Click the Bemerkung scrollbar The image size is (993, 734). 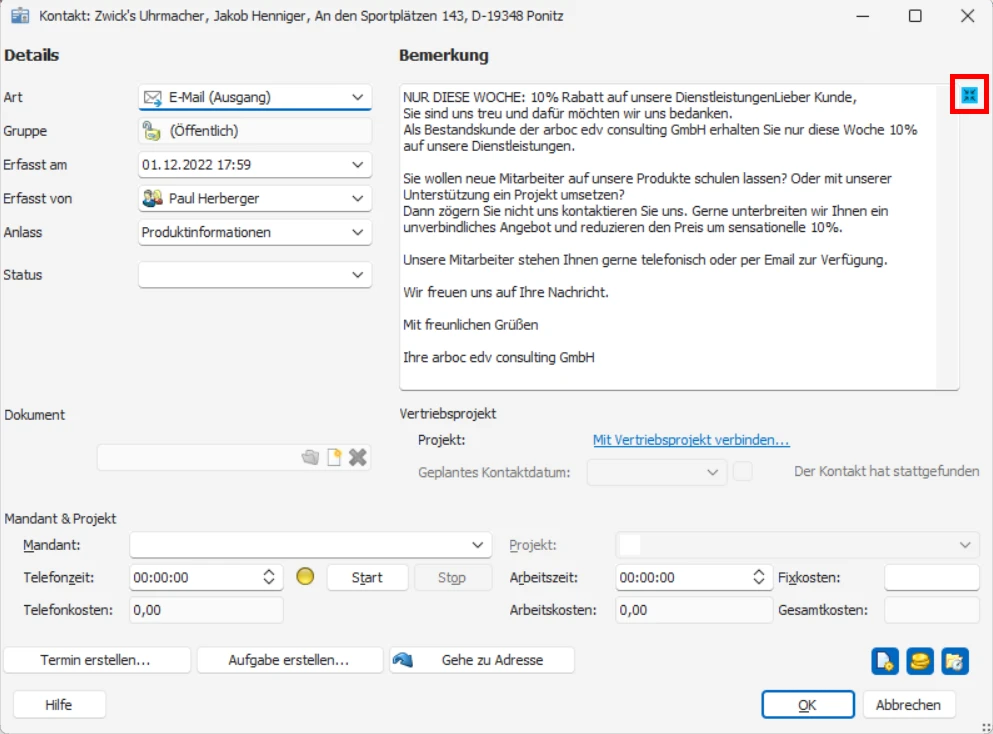click(x=947, y=237)
